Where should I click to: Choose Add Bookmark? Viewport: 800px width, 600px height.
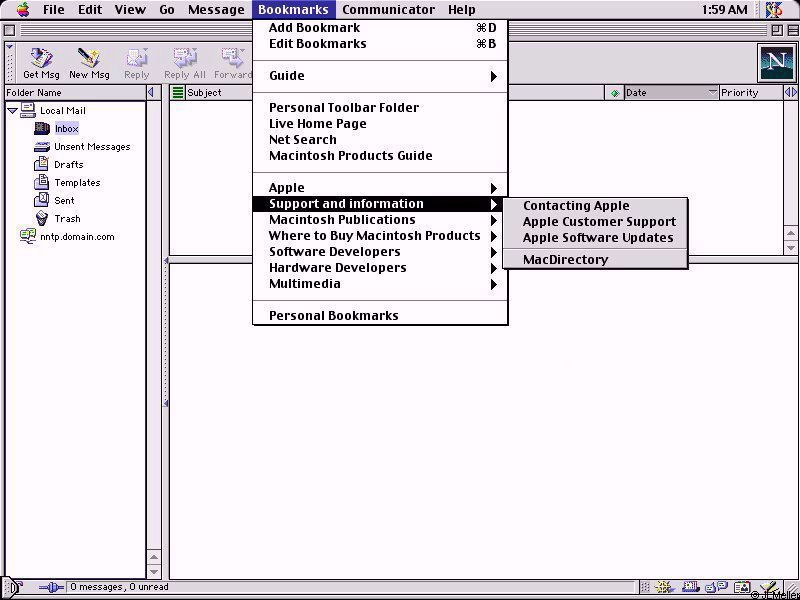(x=381, y=28)
